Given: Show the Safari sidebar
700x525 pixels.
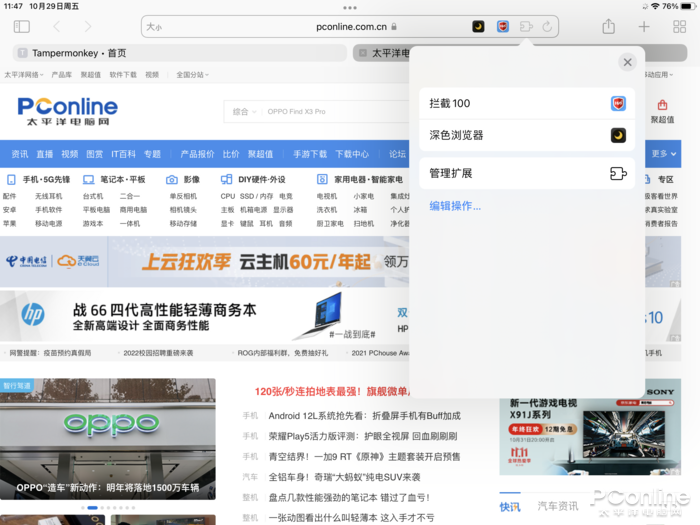Looking at the screenshot, I should pos(22,26).
